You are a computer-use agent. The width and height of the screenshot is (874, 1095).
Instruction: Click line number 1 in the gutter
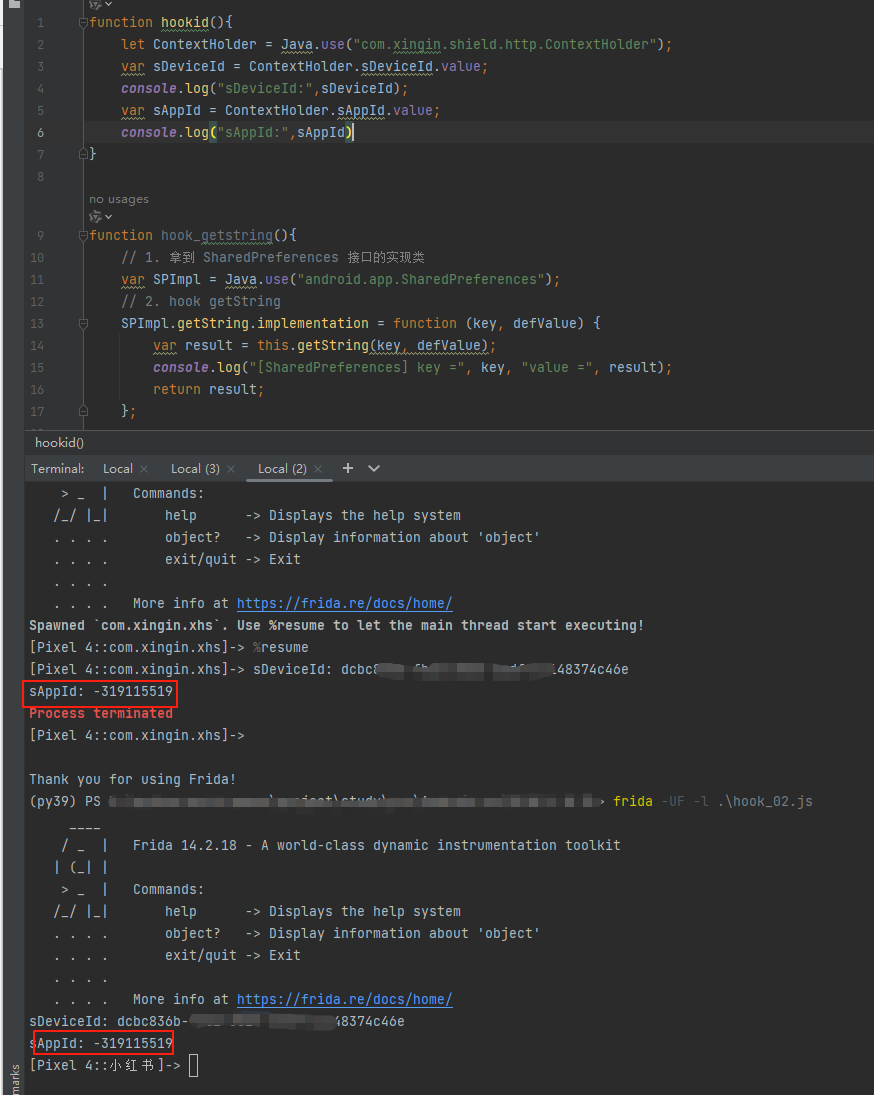(x=40, y=22)
